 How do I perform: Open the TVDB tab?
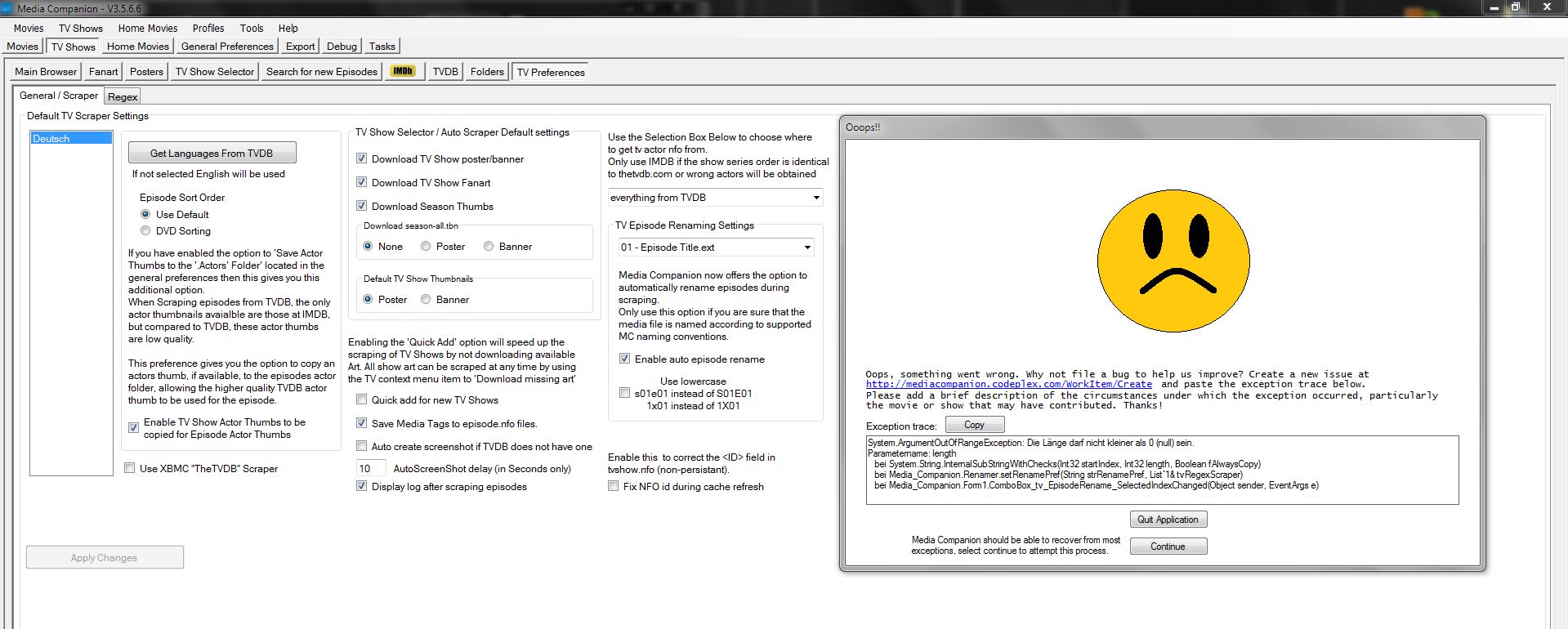(445, 71)
